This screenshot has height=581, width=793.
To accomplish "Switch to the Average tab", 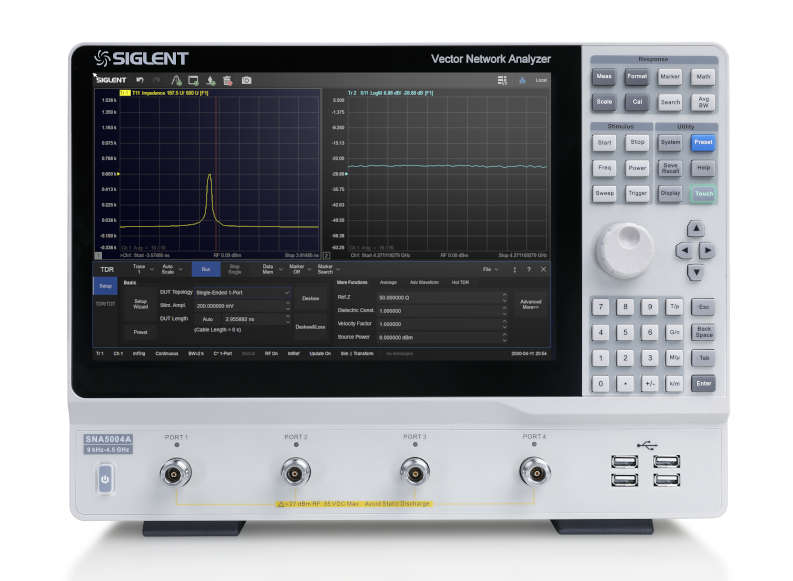I will tap(388, 282).
